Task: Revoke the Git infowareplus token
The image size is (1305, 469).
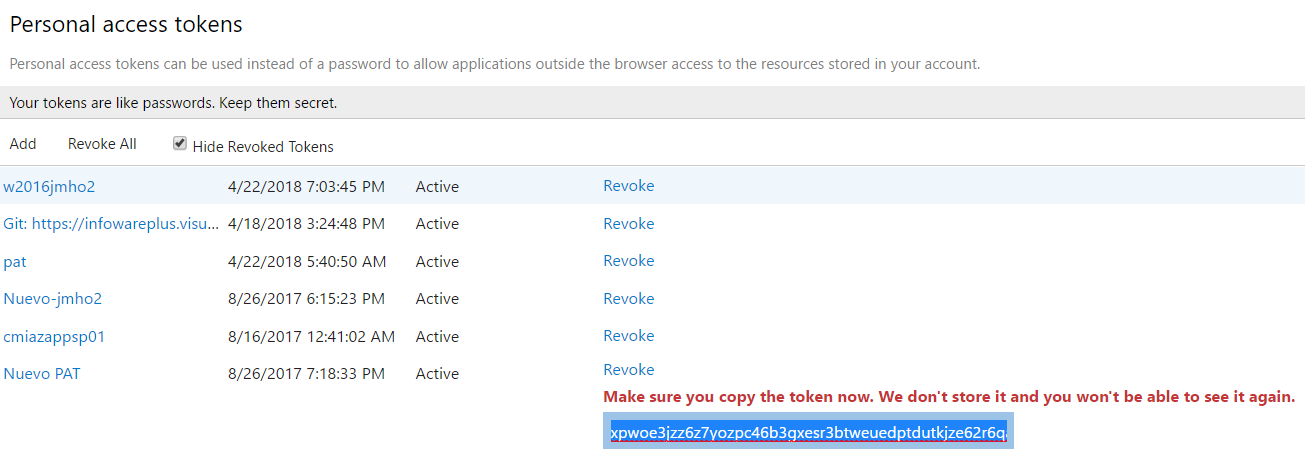Action: pyautogui.click(x=629, y=224)
